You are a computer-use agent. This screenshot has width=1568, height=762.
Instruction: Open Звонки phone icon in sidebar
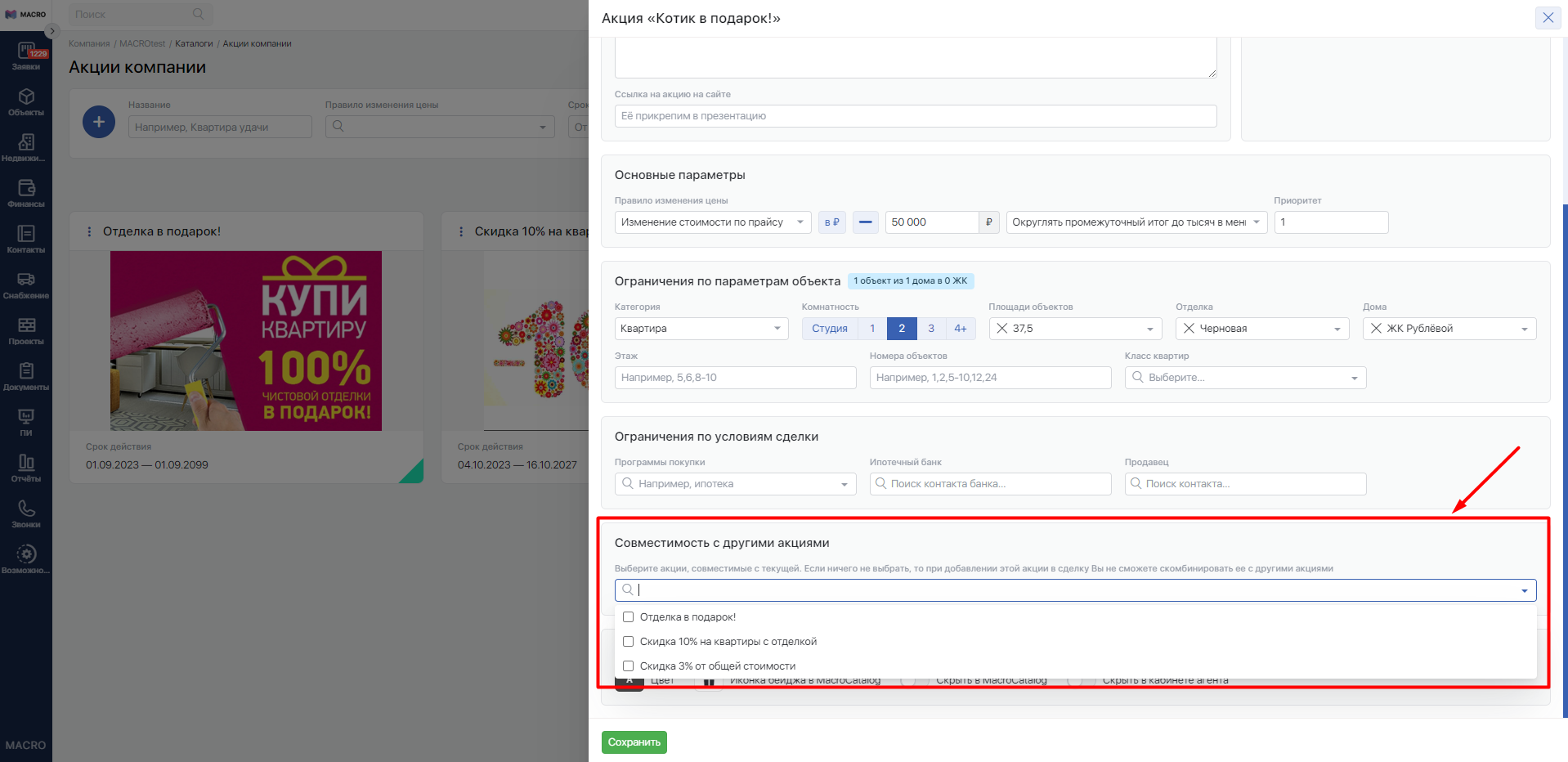26,513
